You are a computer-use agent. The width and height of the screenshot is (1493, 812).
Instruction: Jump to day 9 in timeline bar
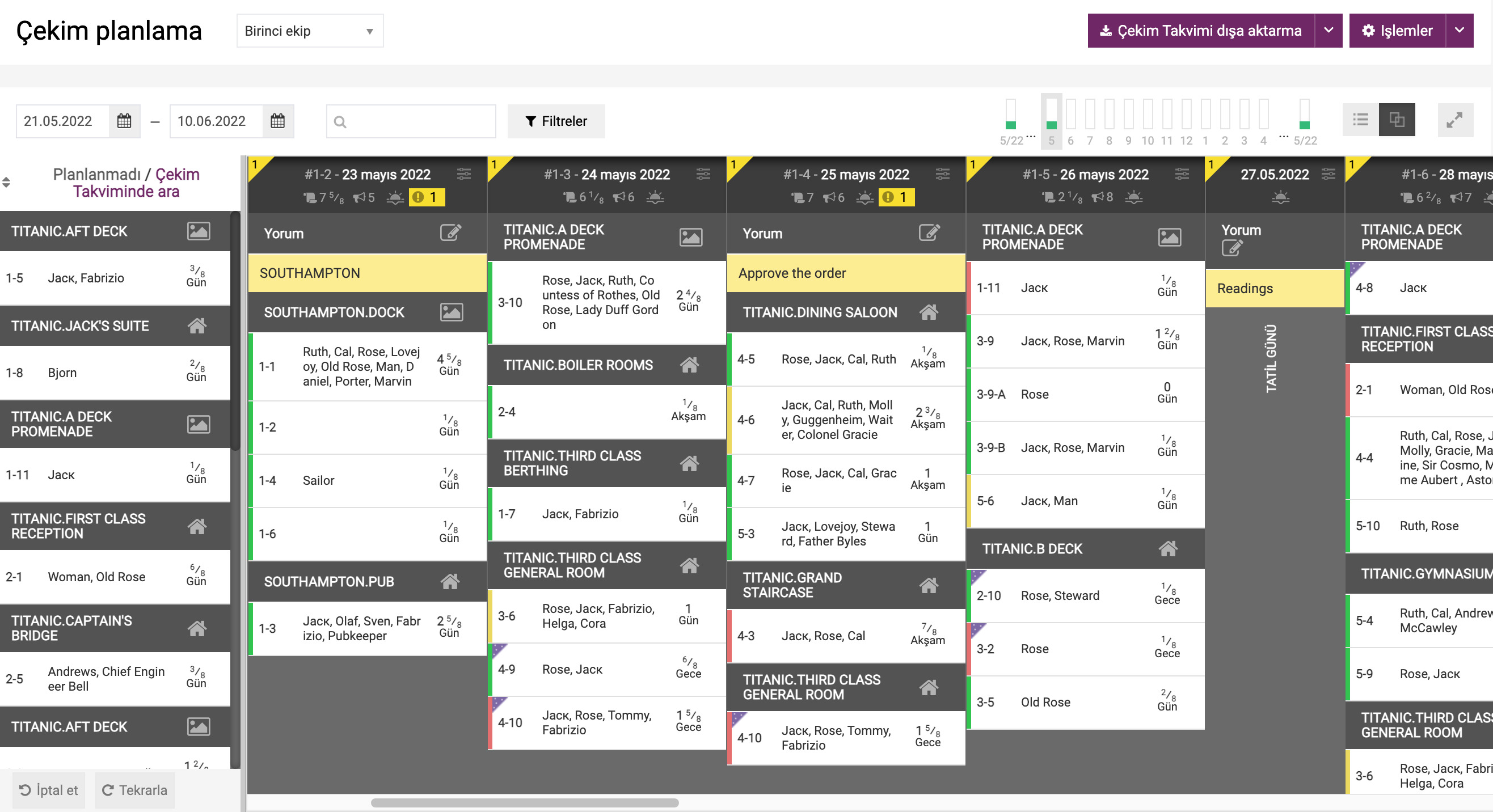pyautogui.click(x=1128, y=121)
